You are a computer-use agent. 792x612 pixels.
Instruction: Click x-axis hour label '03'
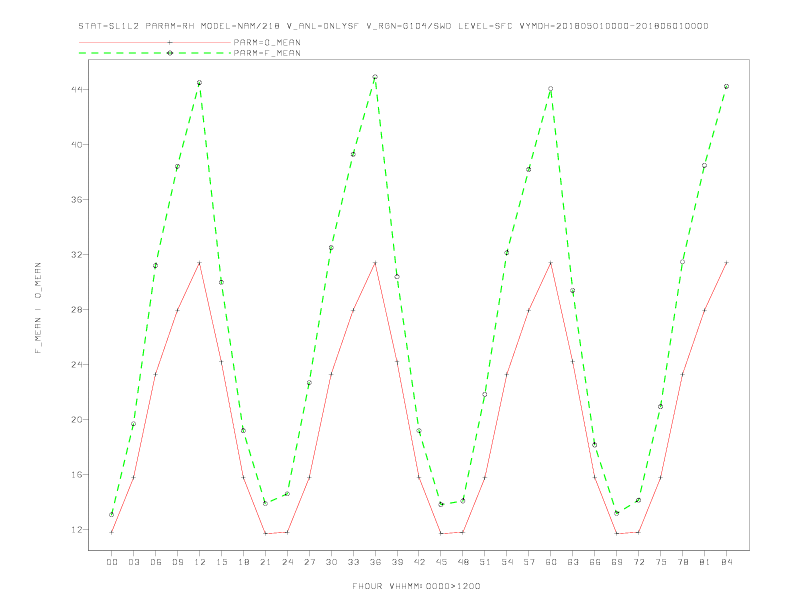tap(133, 562)
